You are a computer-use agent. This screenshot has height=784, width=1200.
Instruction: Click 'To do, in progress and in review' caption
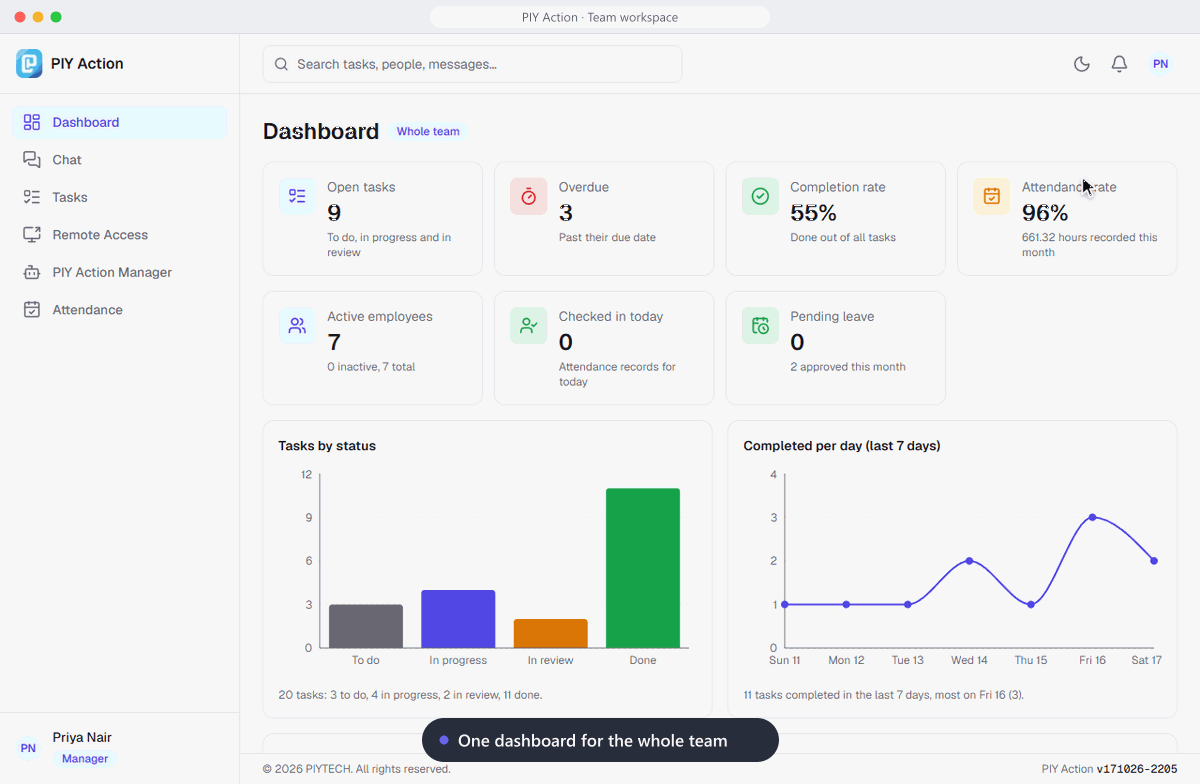389,245
